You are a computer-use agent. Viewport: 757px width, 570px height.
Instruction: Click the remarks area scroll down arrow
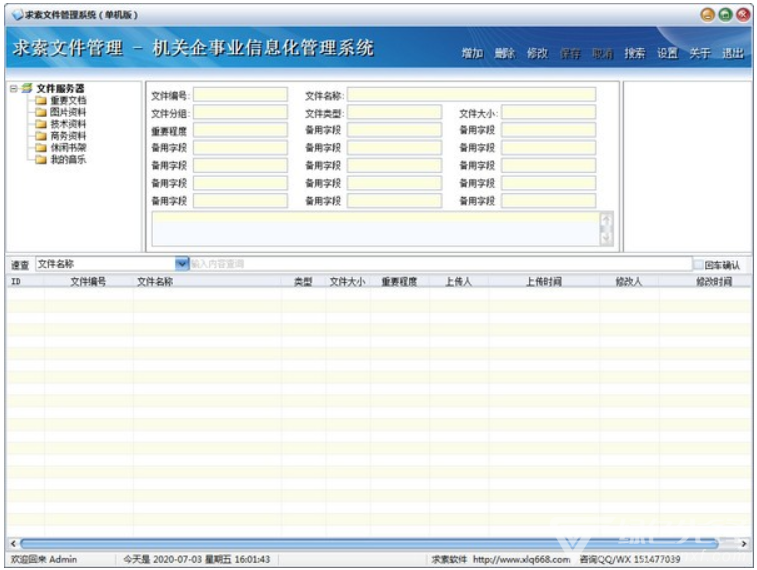[x=606, y=237]
